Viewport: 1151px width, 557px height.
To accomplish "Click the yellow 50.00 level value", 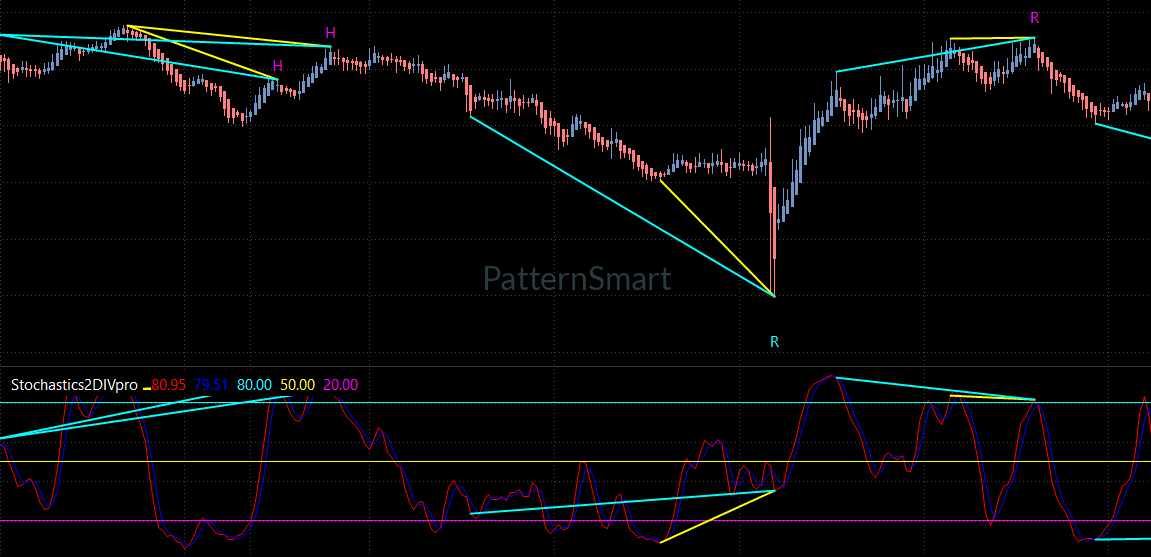I will [x=297, y=385].
